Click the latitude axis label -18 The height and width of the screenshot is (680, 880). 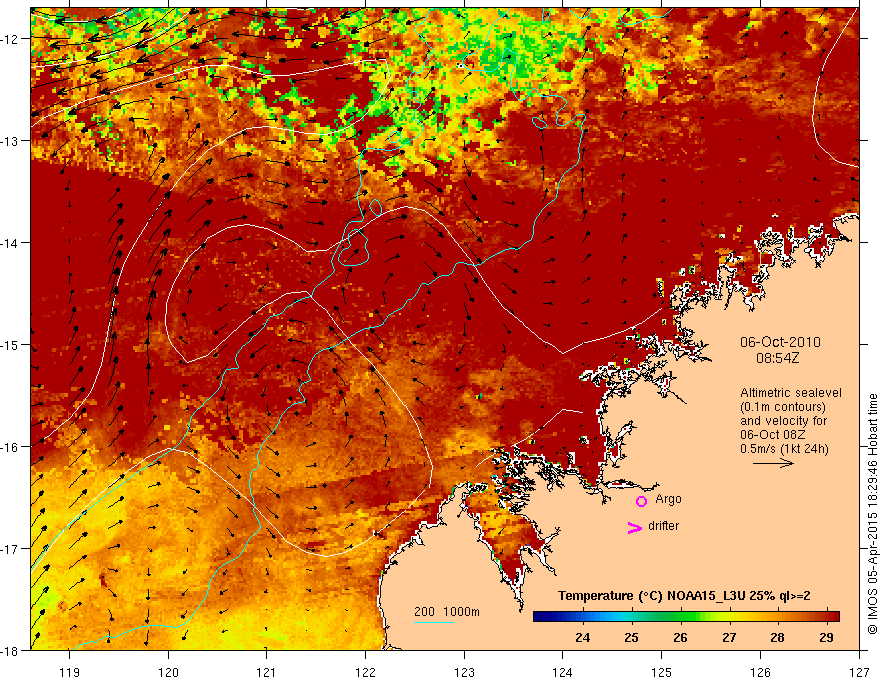pyautogui.click(x=10, y=651)
